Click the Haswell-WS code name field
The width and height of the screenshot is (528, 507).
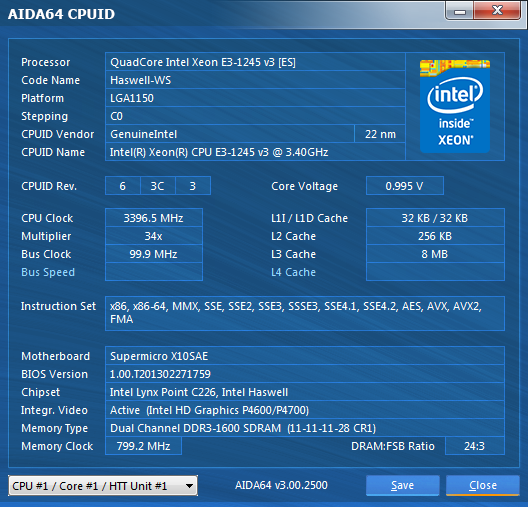255,80
